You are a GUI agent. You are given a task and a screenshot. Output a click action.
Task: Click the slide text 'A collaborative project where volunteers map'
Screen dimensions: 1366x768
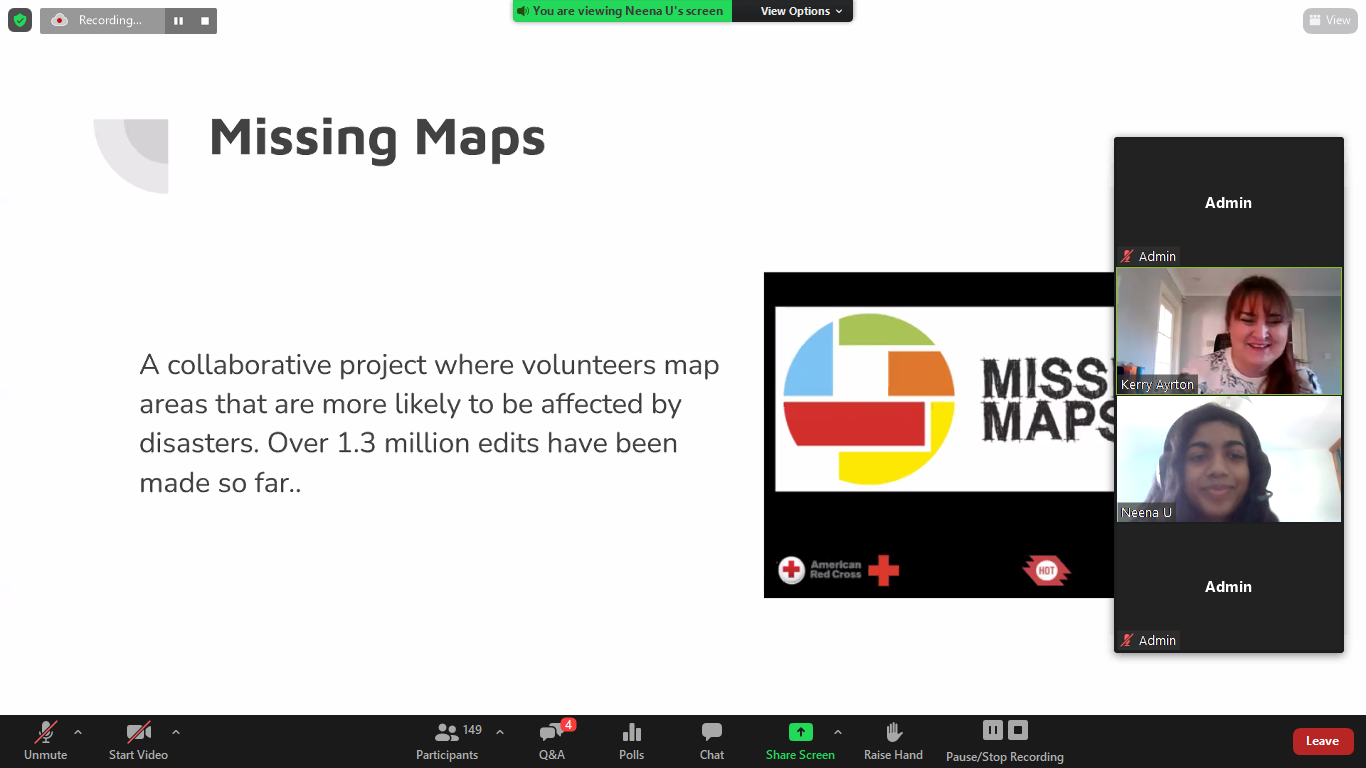(x=430, y=365)
